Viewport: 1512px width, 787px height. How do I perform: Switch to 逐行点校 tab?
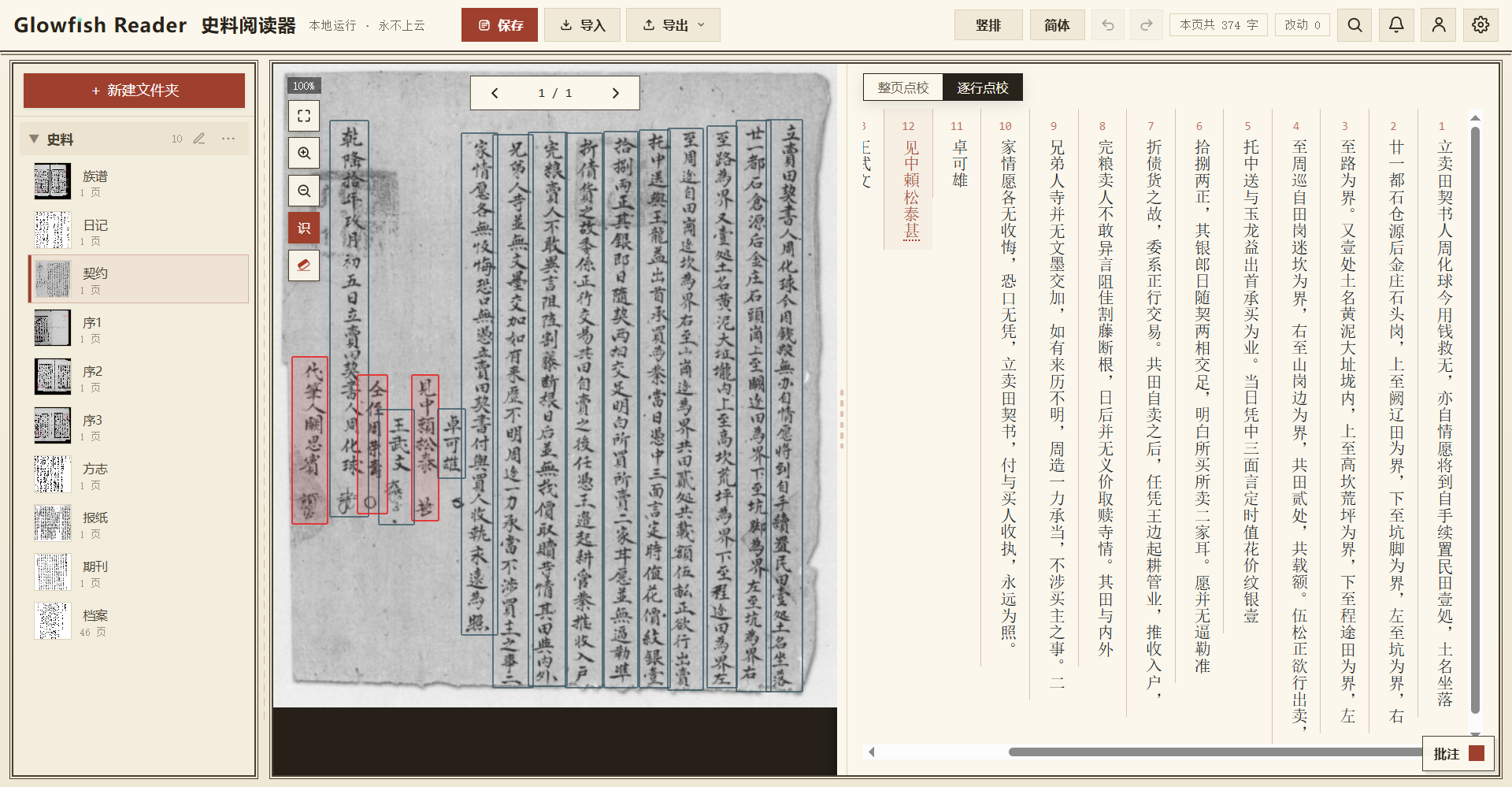pyautogui.click(x=983, y=87)
